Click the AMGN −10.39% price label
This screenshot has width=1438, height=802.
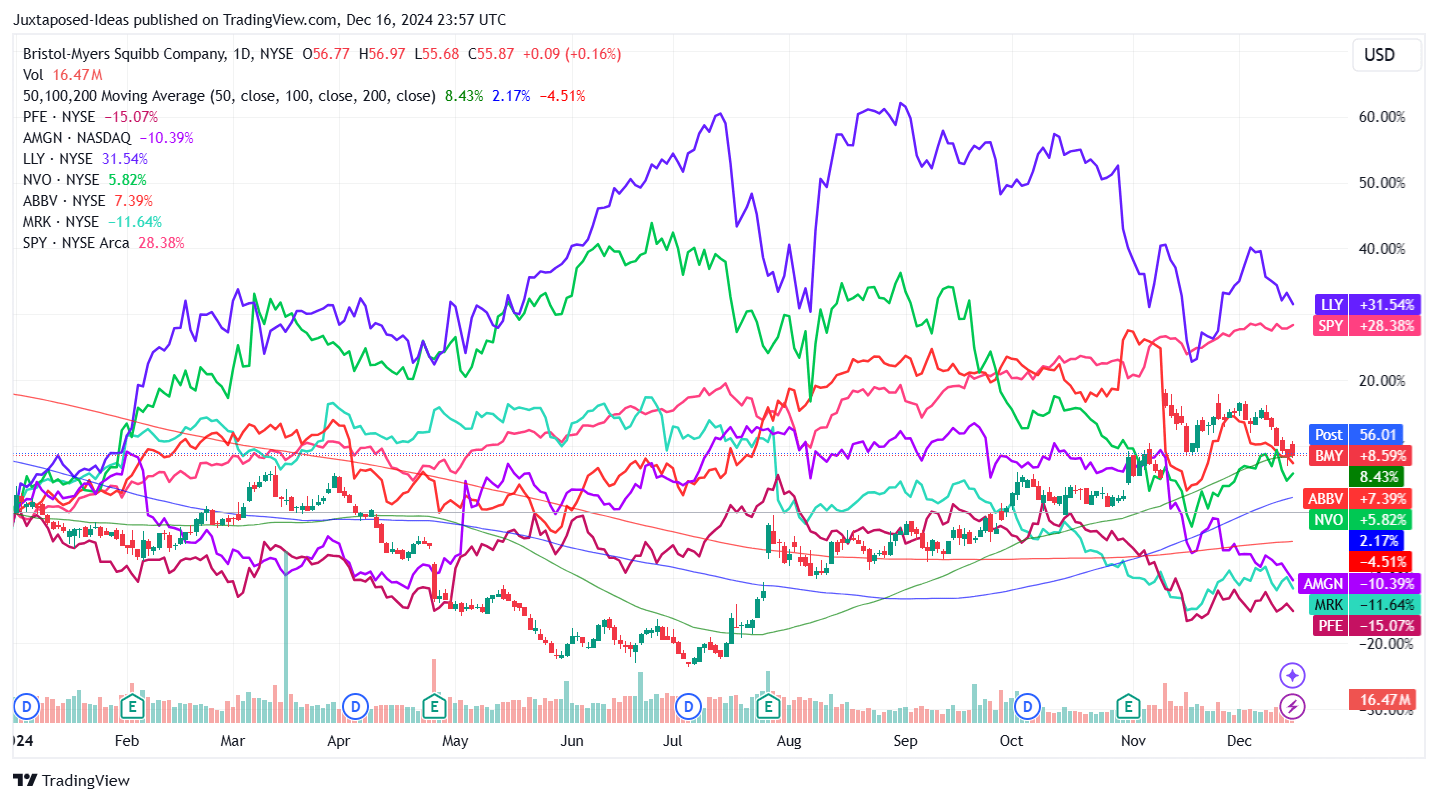(x=1360, y=583)
